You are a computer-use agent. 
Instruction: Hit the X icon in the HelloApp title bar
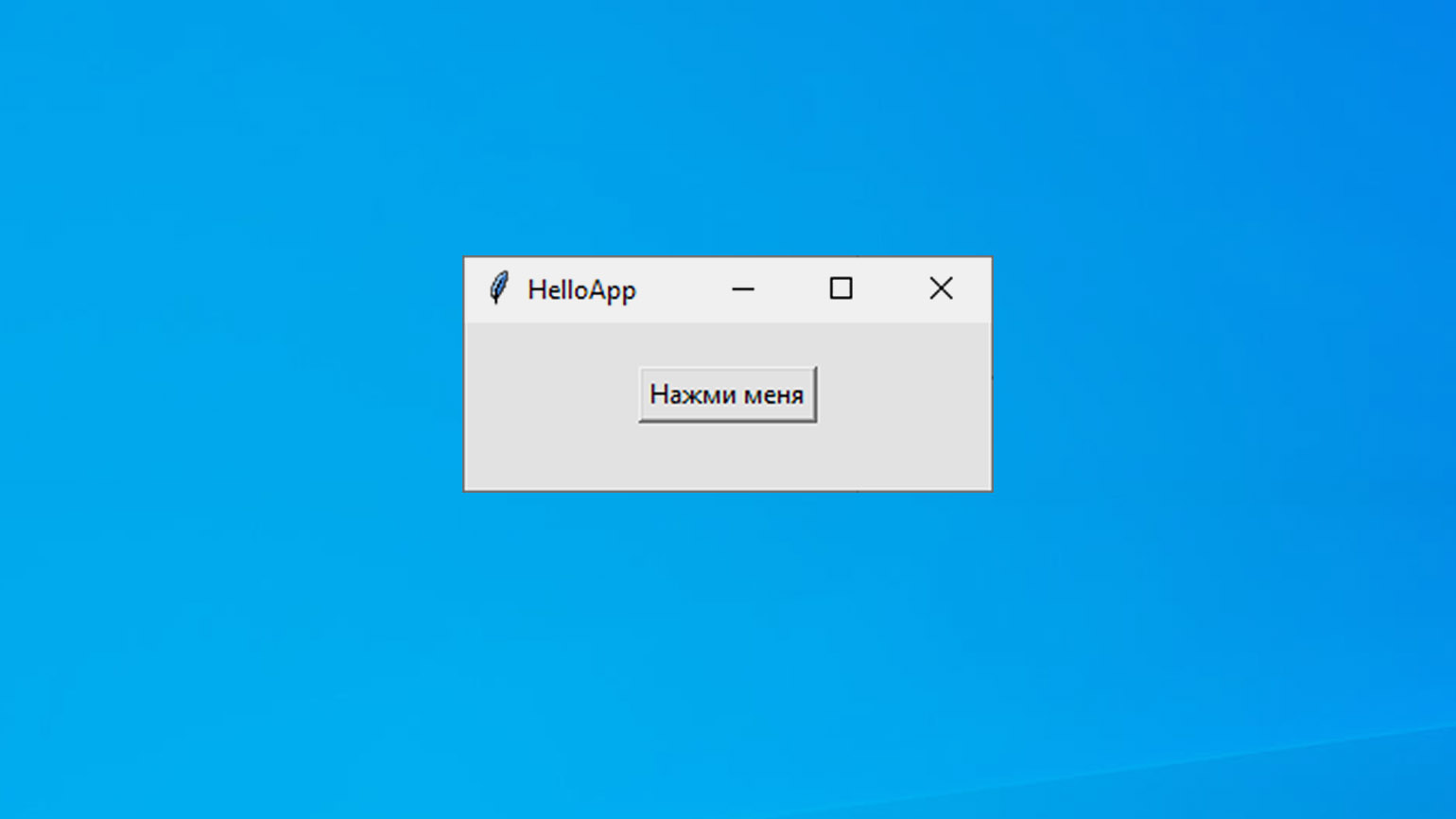pyautogui.click(x=941, y=288)
